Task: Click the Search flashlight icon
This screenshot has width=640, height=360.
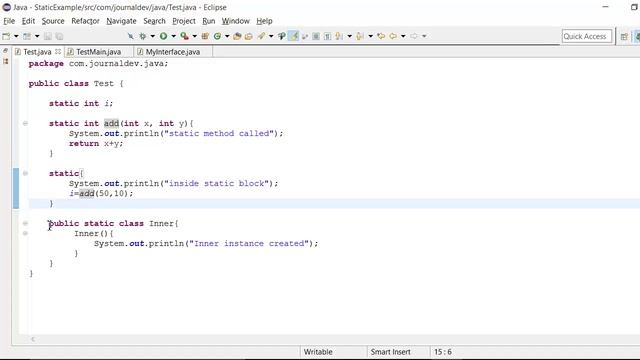Action: click(x=262, y=36)
